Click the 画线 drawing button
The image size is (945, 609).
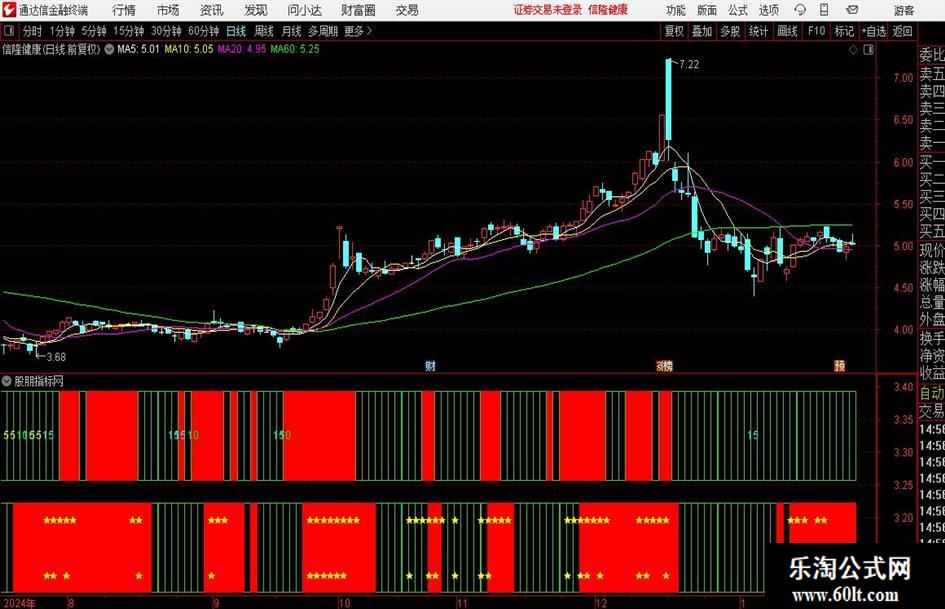[x=787, y=31]
